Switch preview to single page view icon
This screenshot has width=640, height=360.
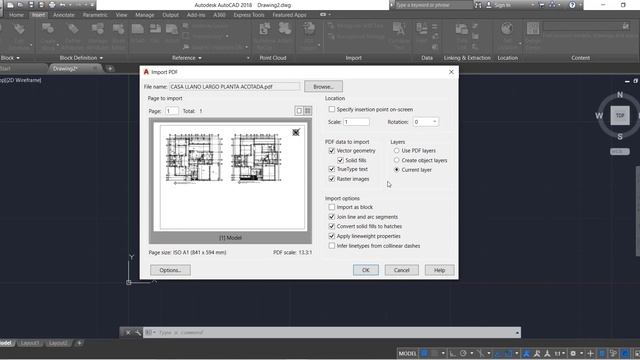pyautogui.click(x=299, y=111)
